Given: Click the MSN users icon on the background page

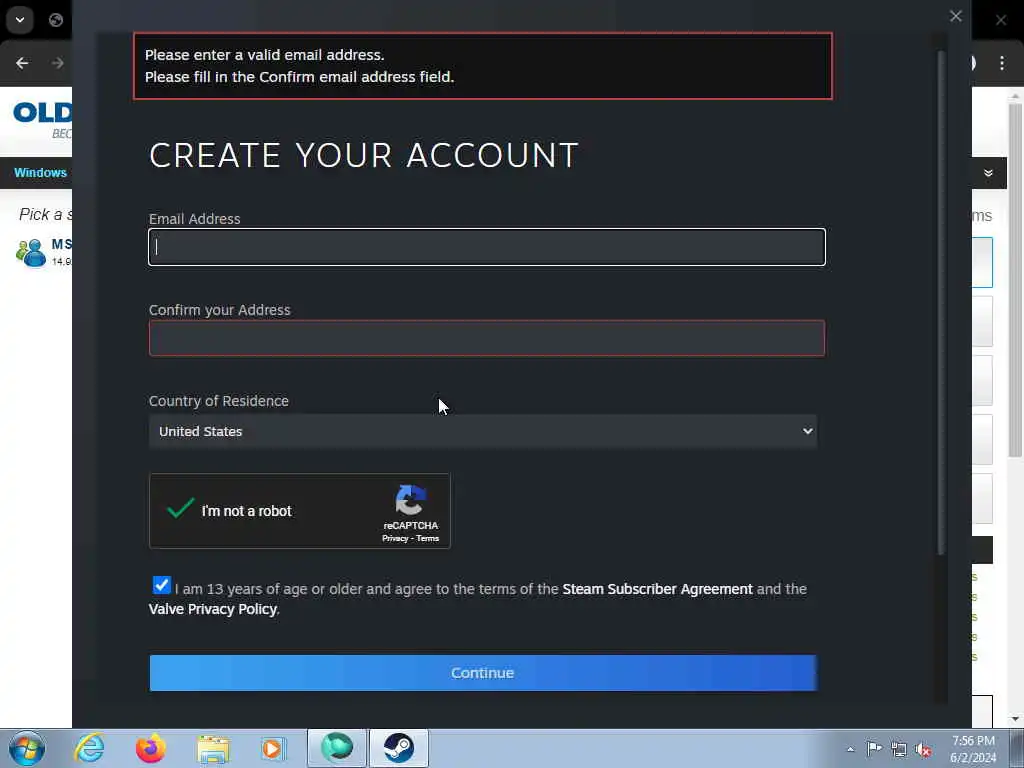Looking at the screenshot, I should point(31,252).
